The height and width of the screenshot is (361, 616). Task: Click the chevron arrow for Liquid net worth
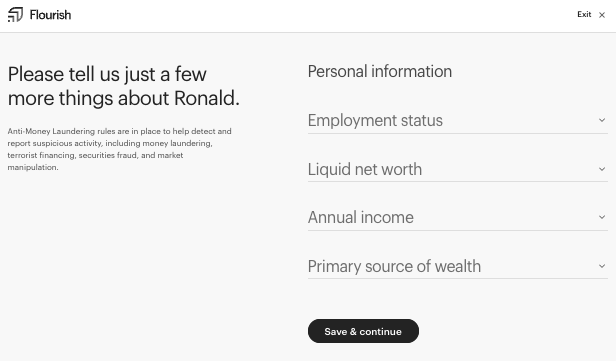coord(602,169)
